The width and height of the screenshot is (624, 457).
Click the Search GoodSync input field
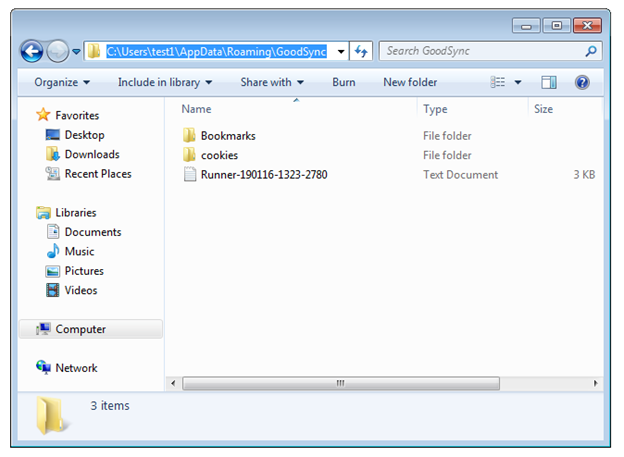[480, 51]
